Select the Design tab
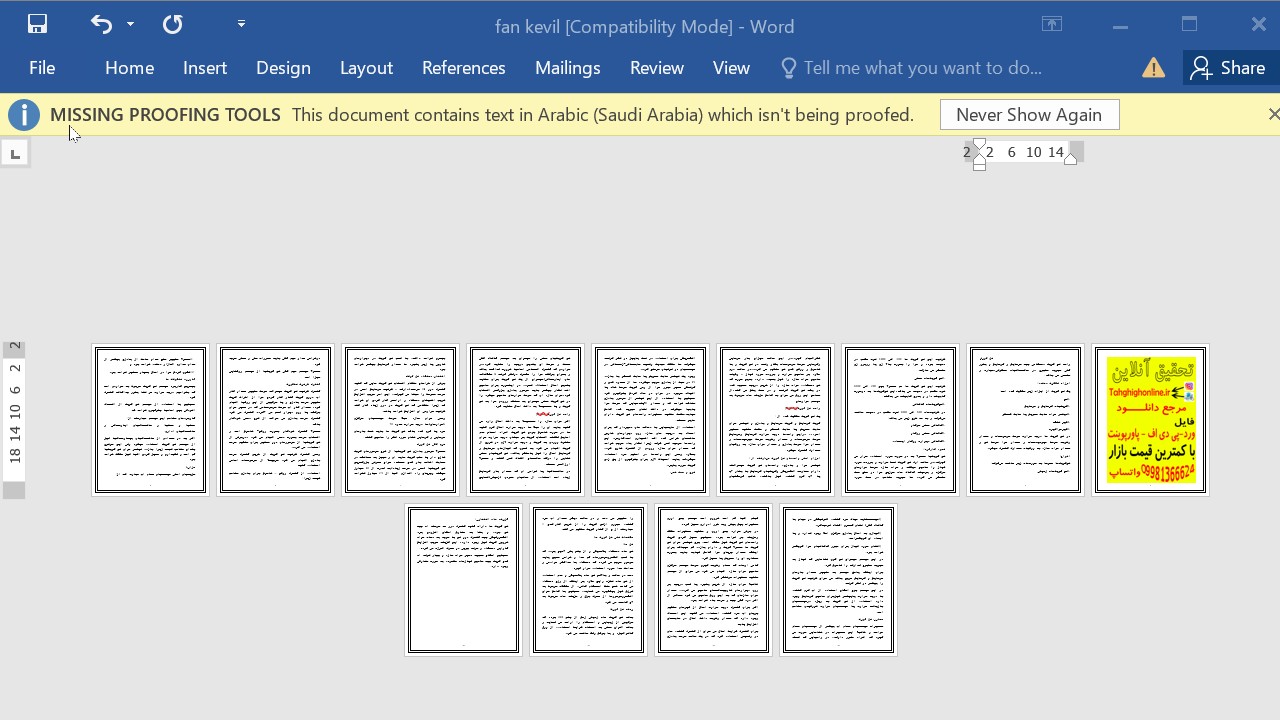Image resolution: width=1280 pixels, height=720 pixels. (283, 68)
